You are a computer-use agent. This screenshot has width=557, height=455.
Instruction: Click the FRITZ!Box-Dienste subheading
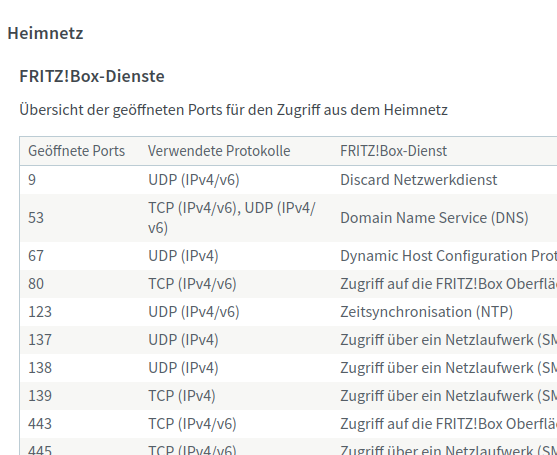[x=92, y=76]
